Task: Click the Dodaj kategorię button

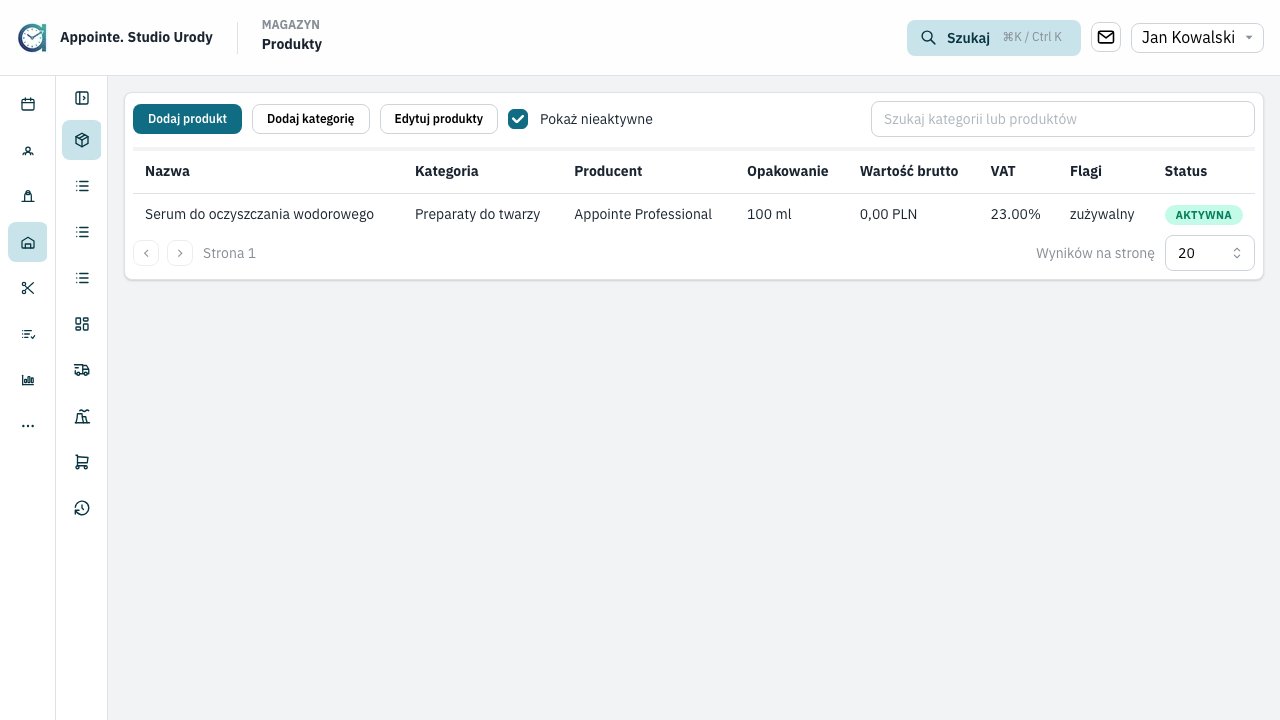Action: coord(311,119)
